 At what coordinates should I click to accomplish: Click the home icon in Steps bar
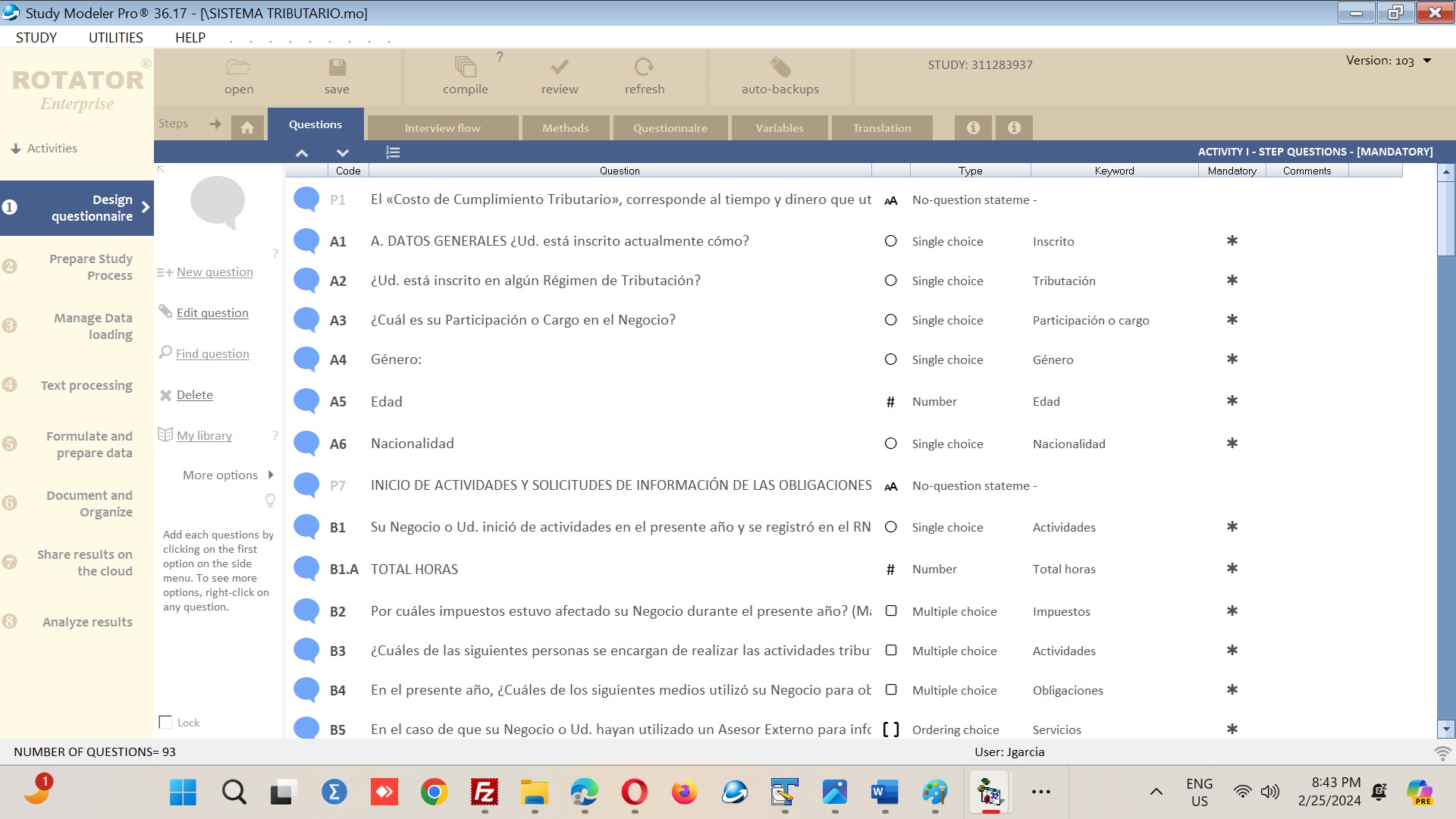click(247, 127)
